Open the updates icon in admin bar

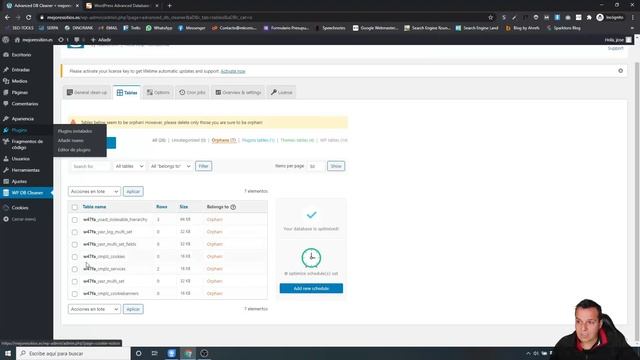coord(61,40)
